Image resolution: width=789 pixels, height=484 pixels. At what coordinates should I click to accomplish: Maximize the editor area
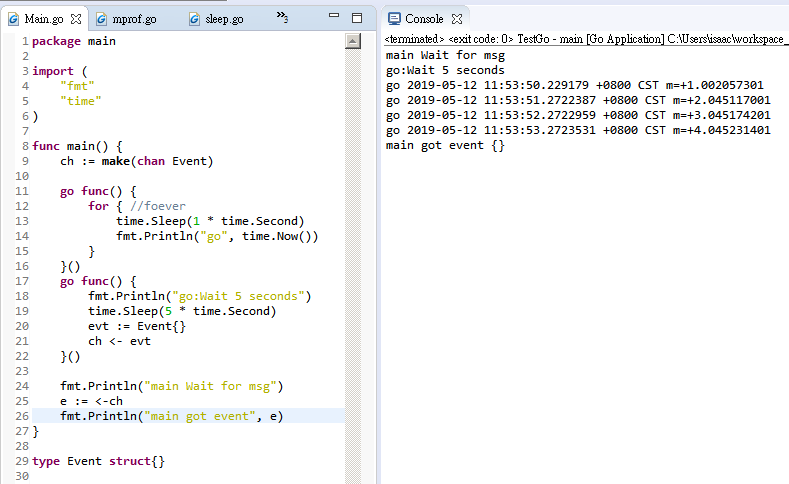click(x=357, y=18)
